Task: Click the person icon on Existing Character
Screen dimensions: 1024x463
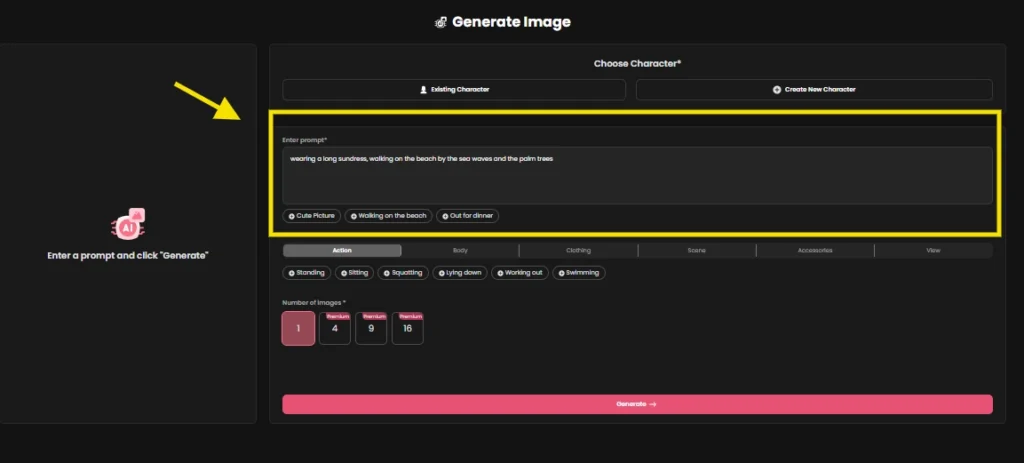Action: click(x=423, y=89)
